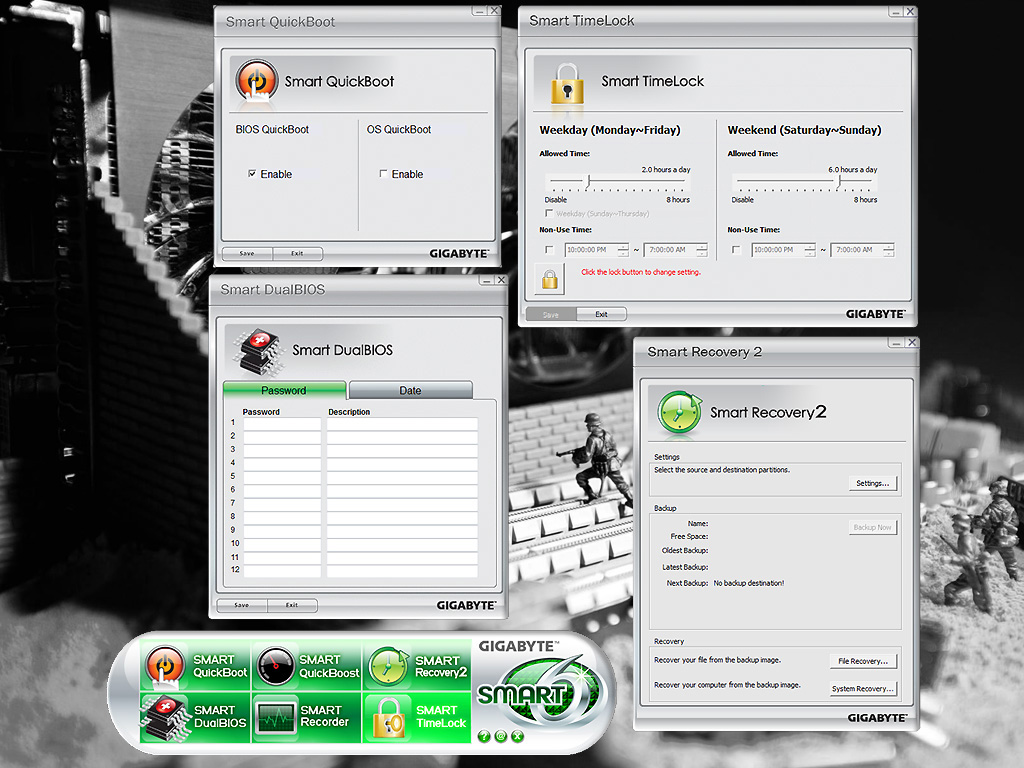Open Settings... in Smart Recovery 2

tap(873, 483)
